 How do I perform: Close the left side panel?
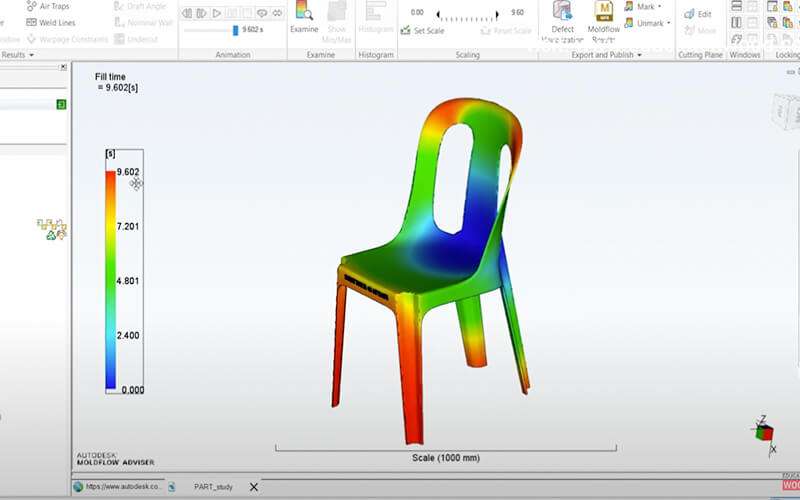click(x=62, y=67)
